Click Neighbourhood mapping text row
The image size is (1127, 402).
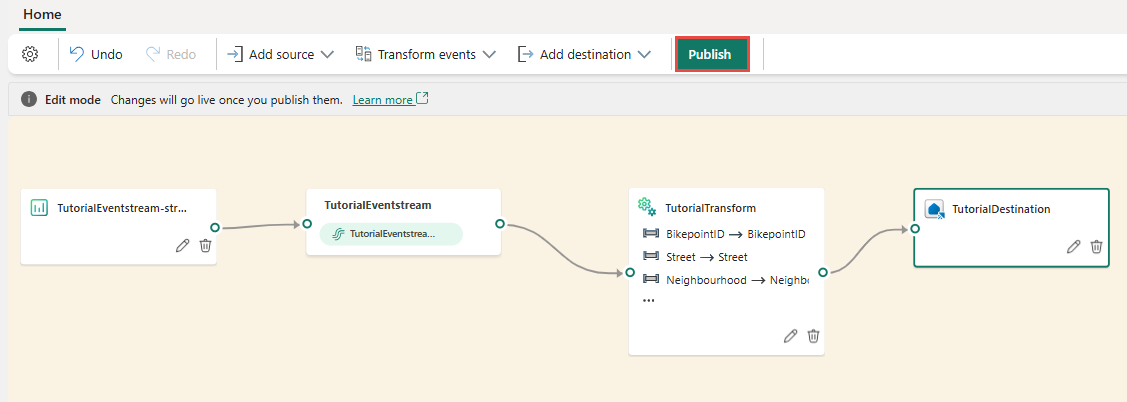coord(737,280)
